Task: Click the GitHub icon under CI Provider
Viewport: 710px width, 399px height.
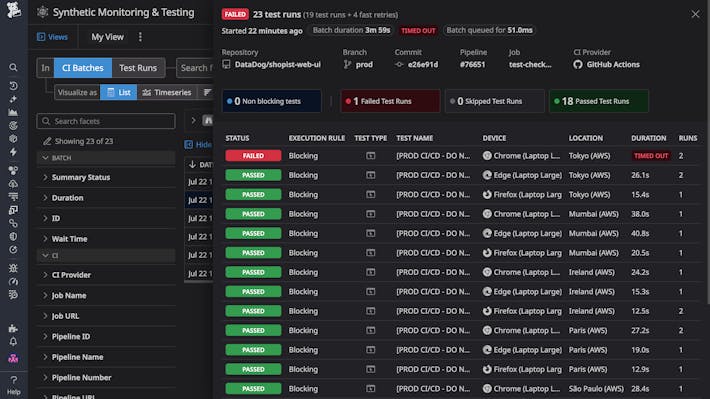Action: (x=578, y=64)
